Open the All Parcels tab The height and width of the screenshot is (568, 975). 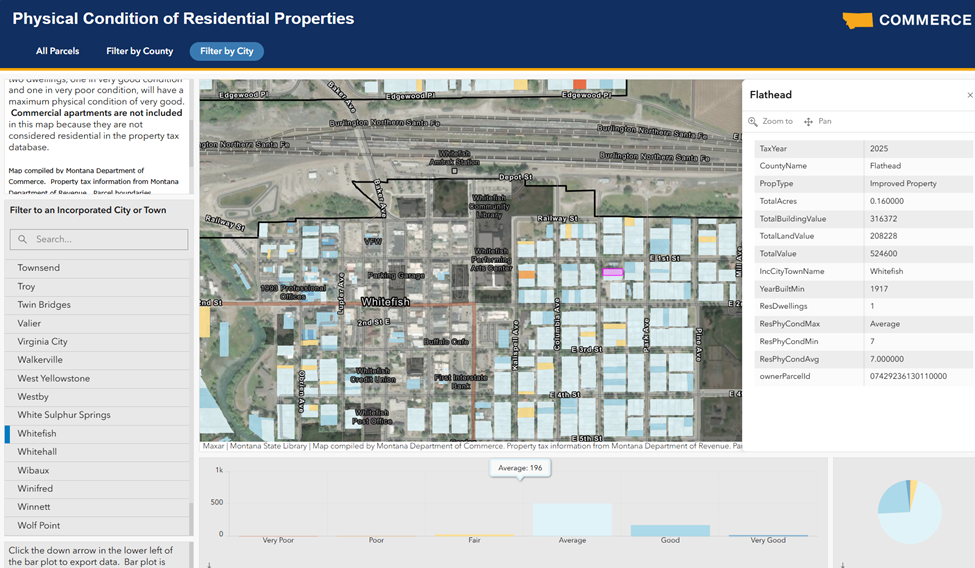point(57,51)
